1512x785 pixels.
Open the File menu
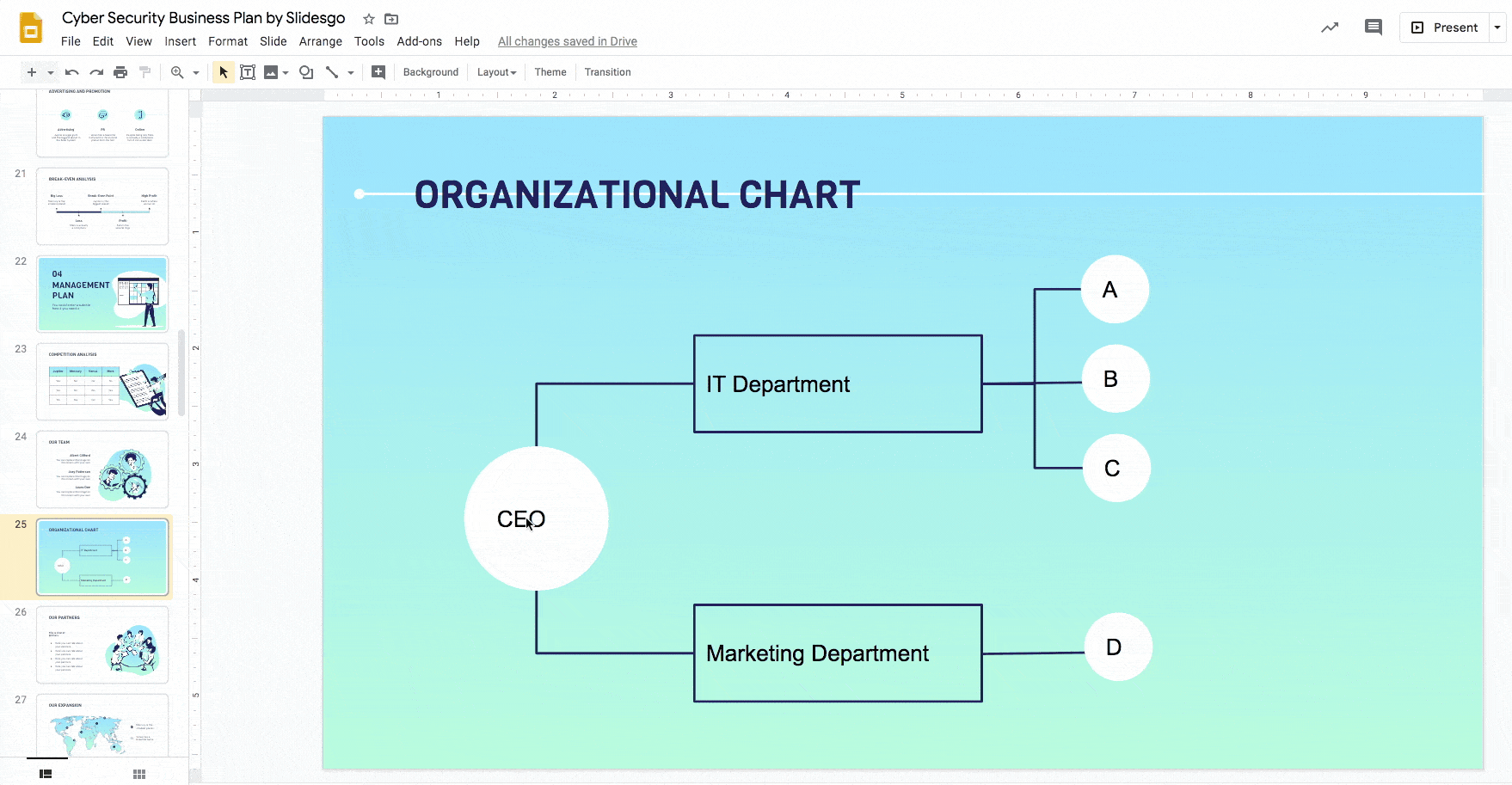pos(71,41)
